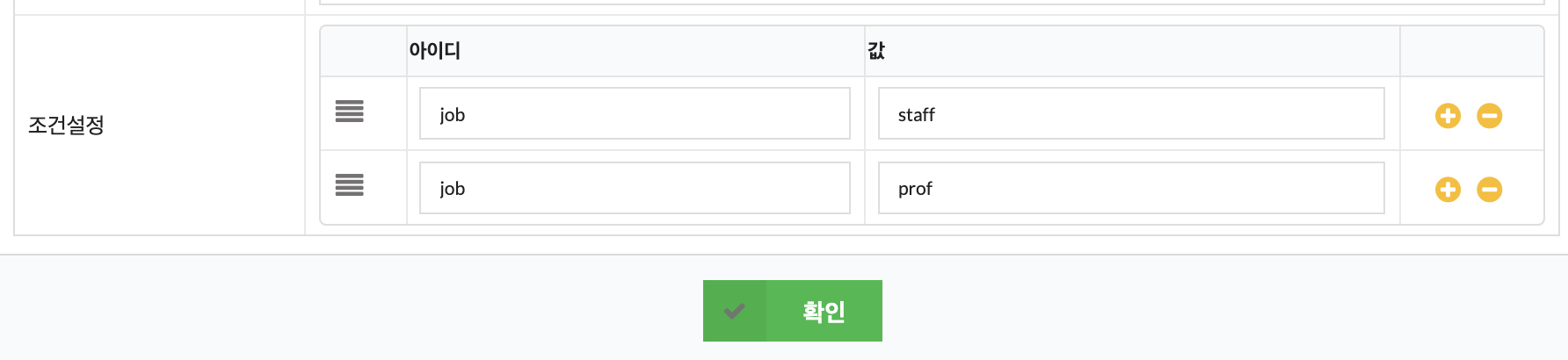Remove the prof condition row

[x=1489, y=189]
